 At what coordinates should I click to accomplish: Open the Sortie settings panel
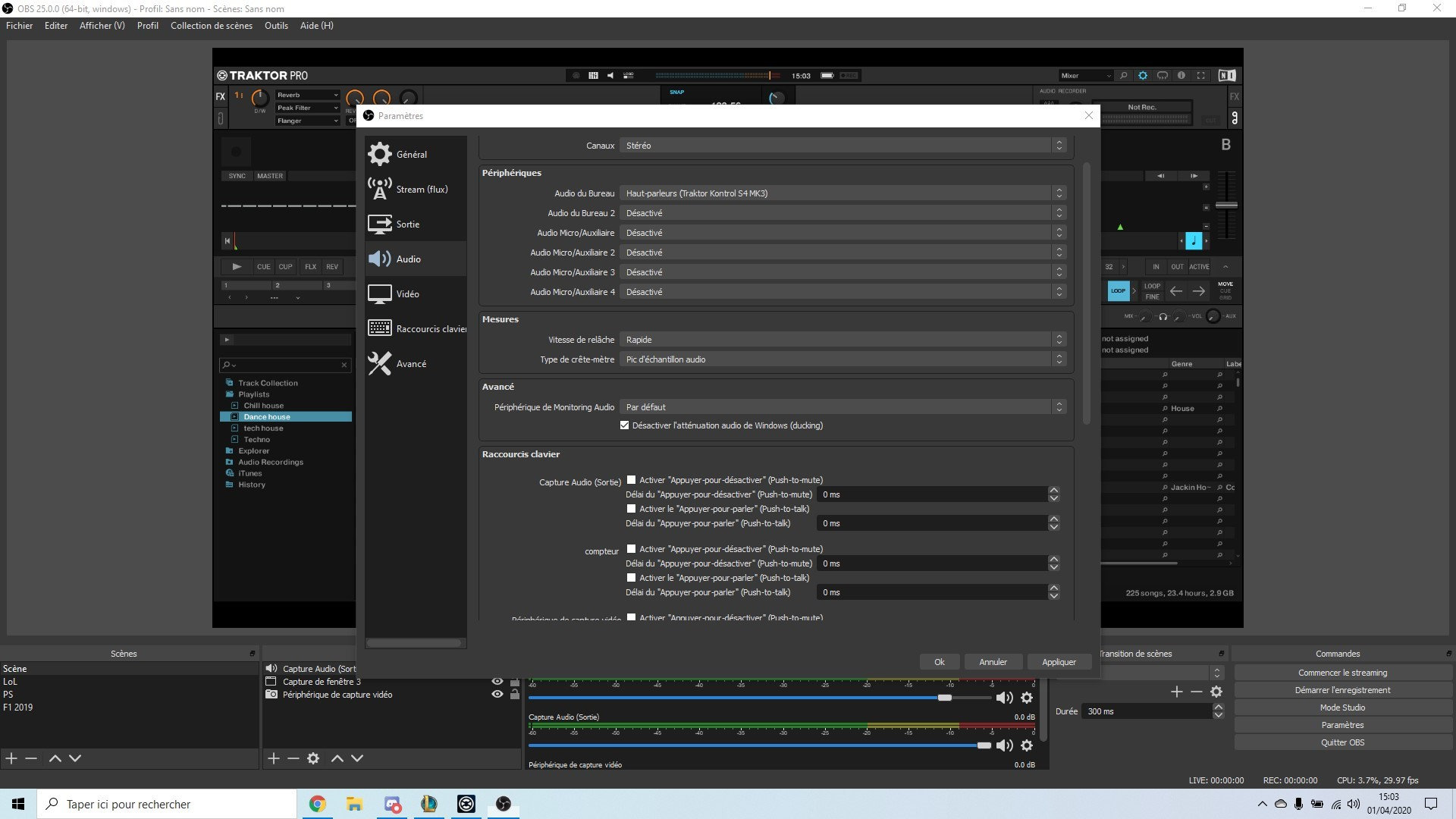(x=407, y=224)
